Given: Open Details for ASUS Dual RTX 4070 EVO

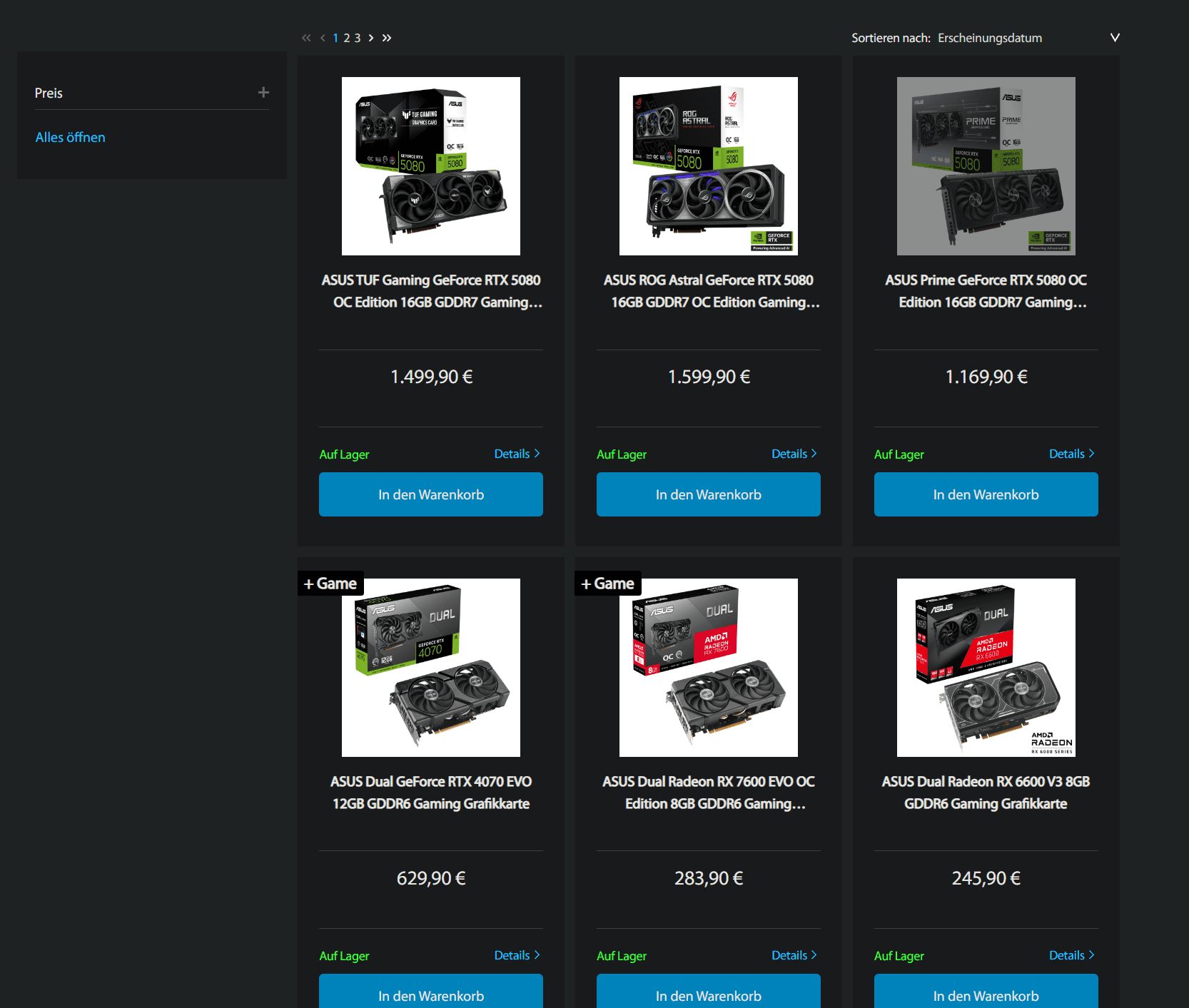Looking at the screenshot, I should (517, 955).
